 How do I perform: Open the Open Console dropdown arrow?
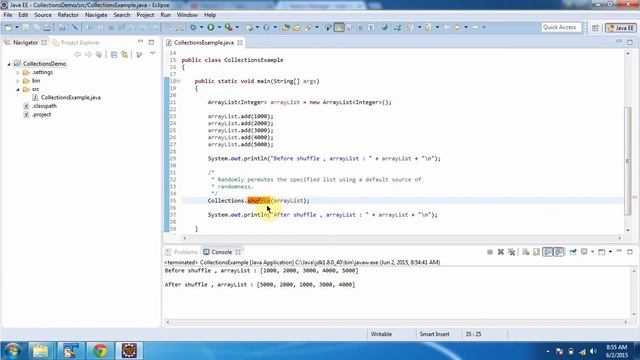pos(610,252)
